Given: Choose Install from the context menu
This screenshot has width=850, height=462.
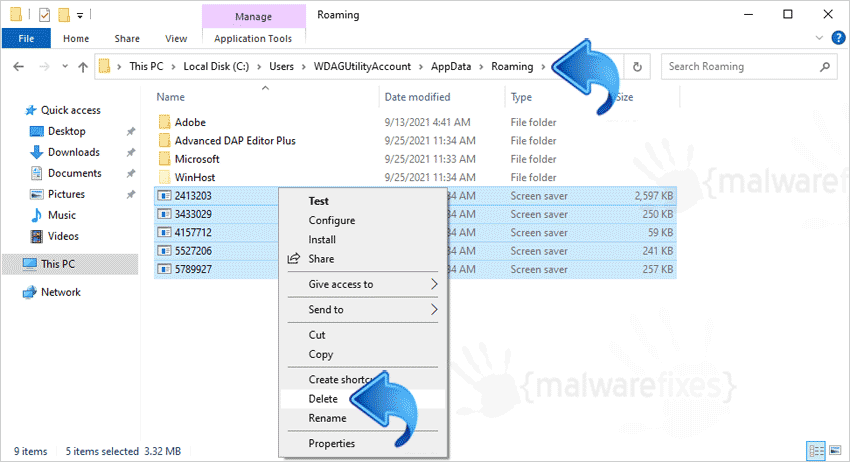Looking at the screenshot, I should coord(322,240).
